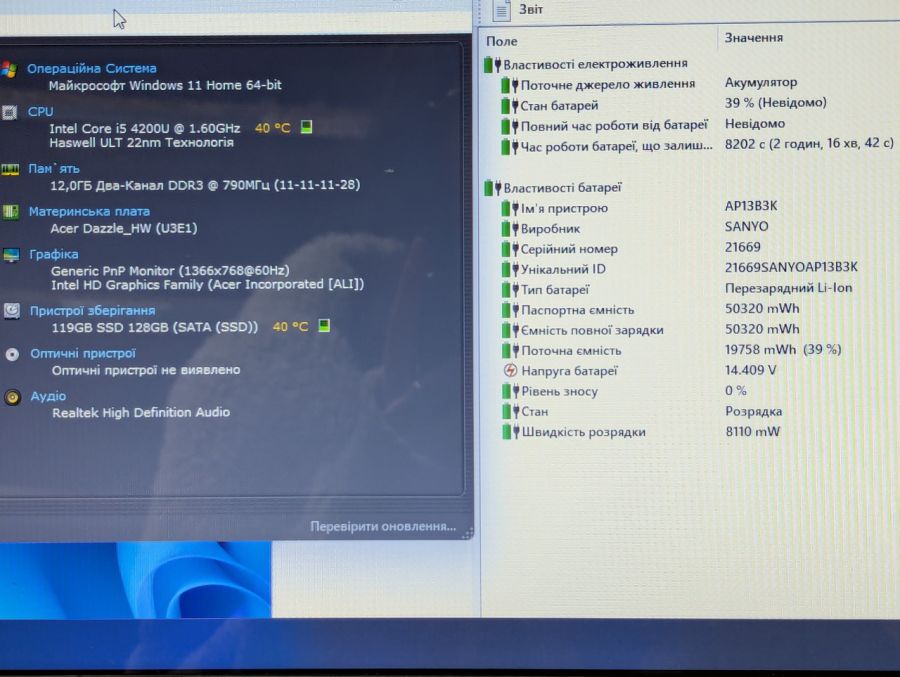
Task: Click the monitor graphics icon
Action: pos(11,255)
